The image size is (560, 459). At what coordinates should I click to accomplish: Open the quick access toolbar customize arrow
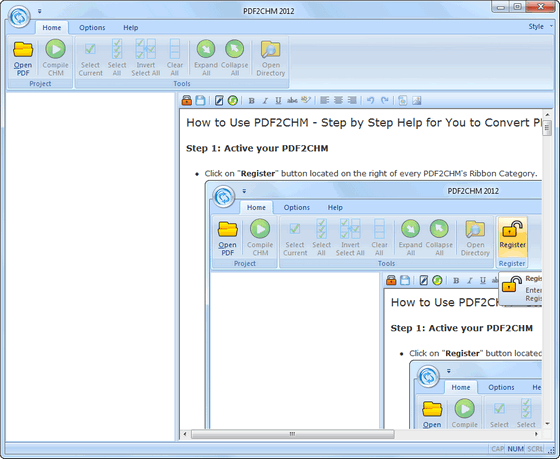coord(40,11)
